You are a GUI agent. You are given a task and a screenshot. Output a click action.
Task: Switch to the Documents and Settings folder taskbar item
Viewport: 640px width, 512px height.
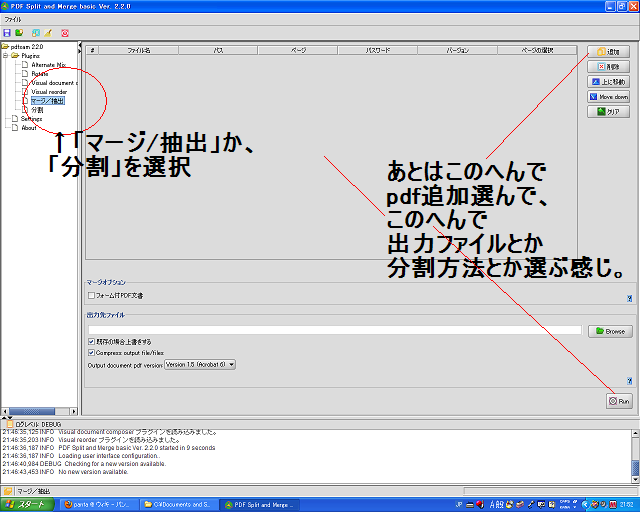pos(179,505)
